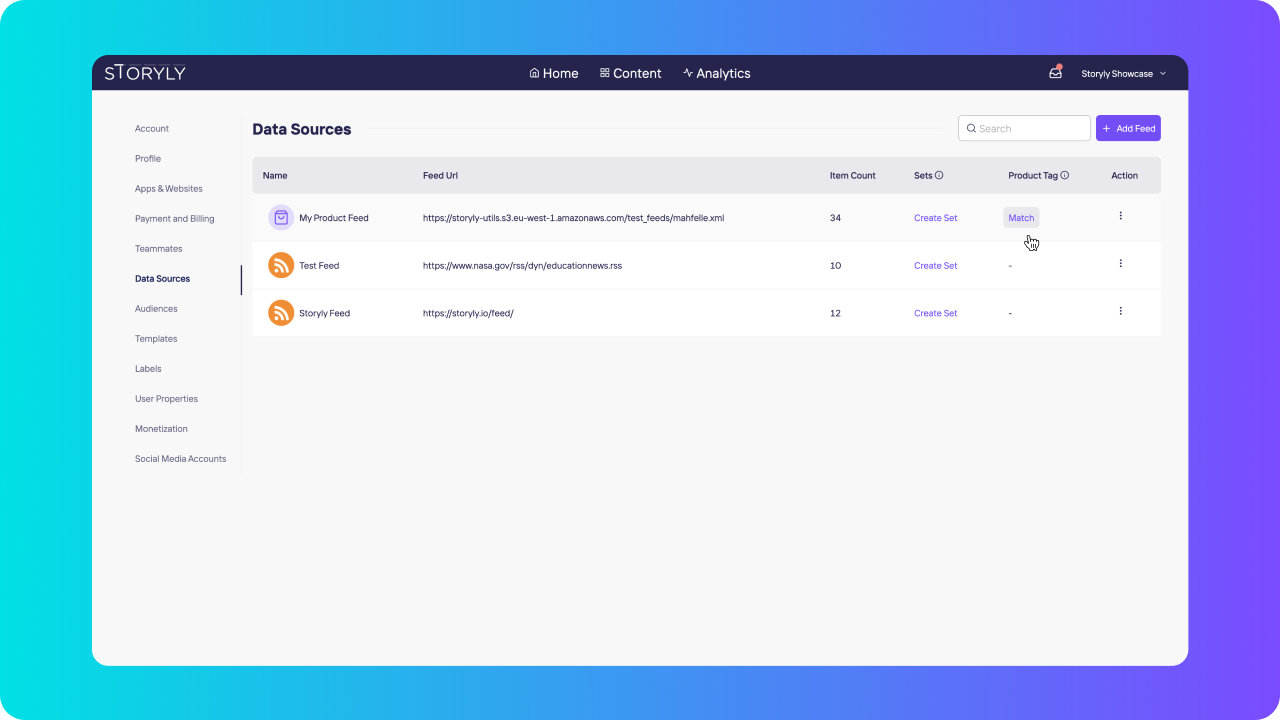Click the Sets info icon
This screenshot has width=1280, height=720.
tap(939, 175)
